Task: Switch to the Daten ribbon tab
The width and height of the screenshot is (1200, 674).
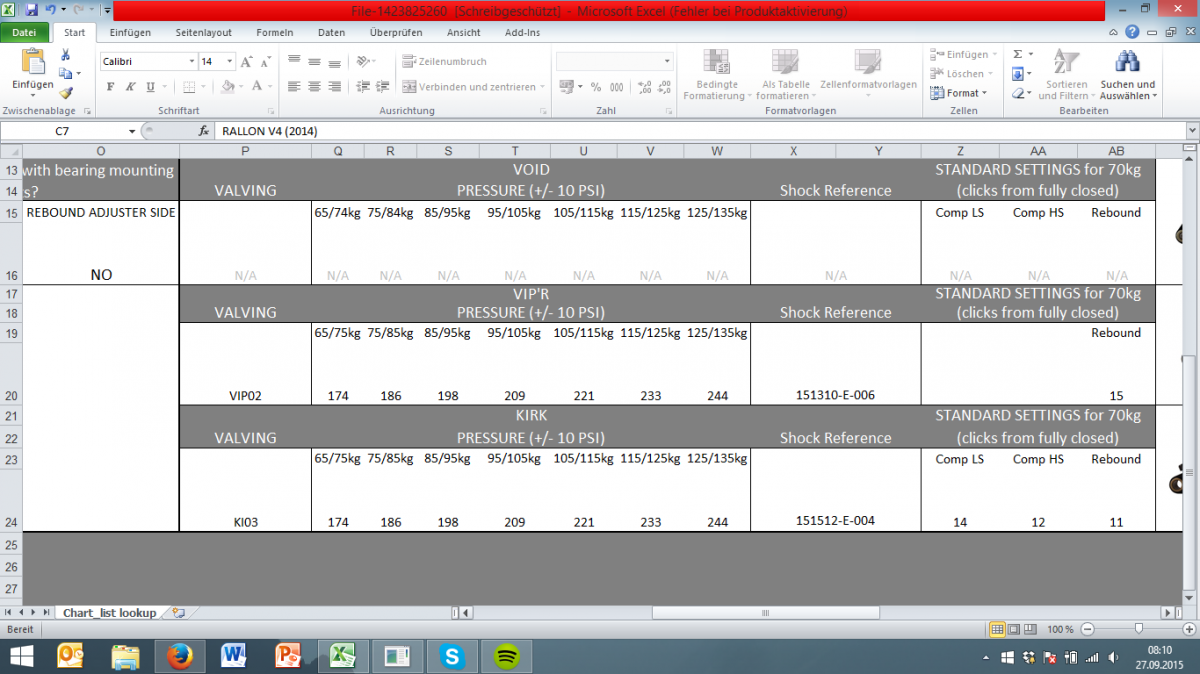Action: [331, 32]
